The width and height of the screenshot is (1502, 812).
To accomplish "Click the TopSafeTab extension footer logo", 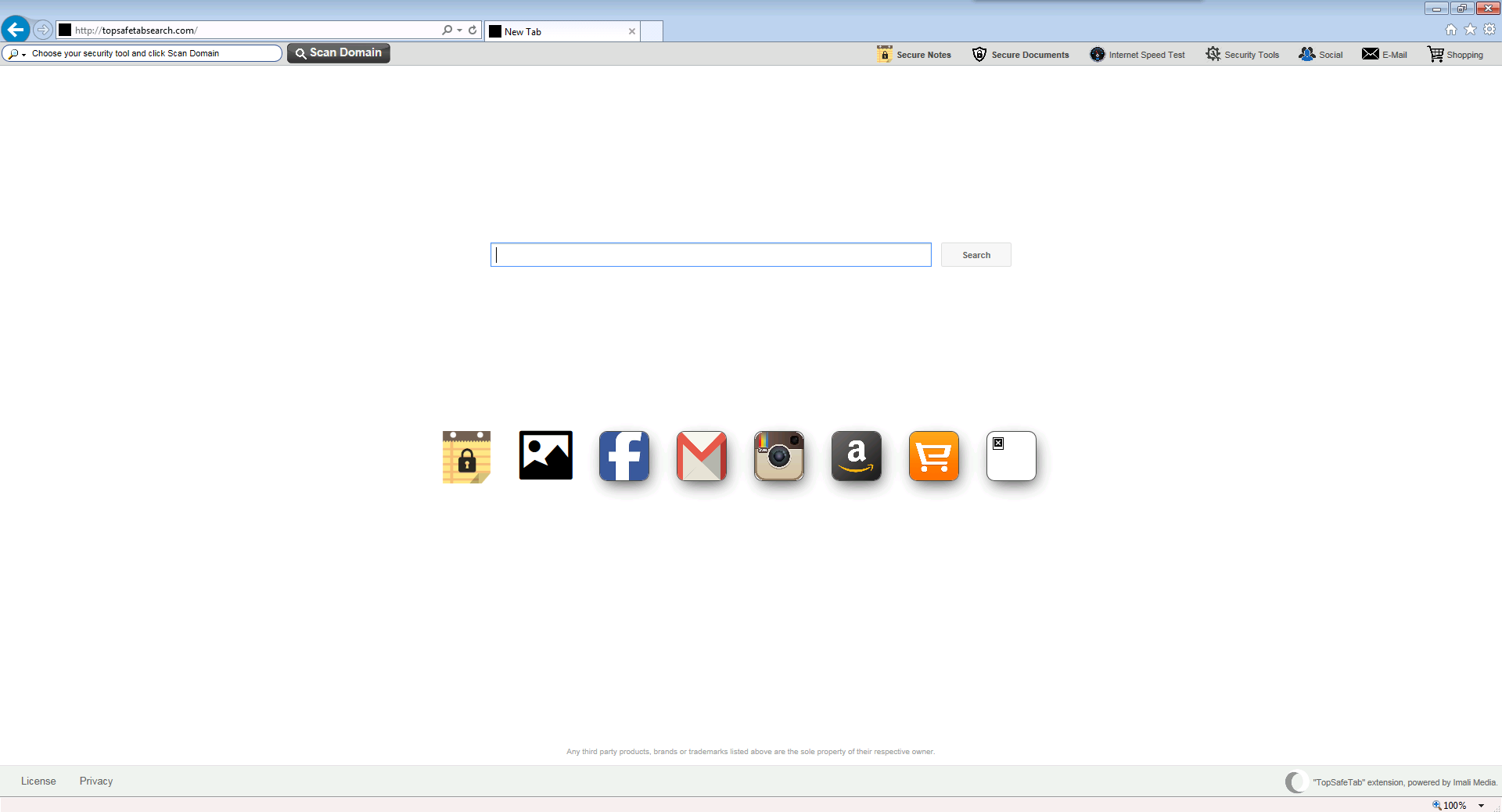I will (x=1296, y=781).
